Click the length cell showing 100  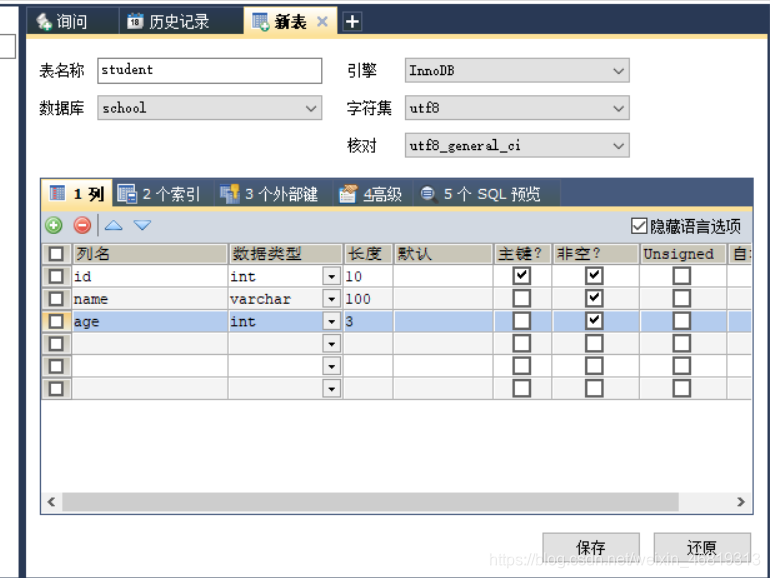pyautogui.click(x=368, y=299)
